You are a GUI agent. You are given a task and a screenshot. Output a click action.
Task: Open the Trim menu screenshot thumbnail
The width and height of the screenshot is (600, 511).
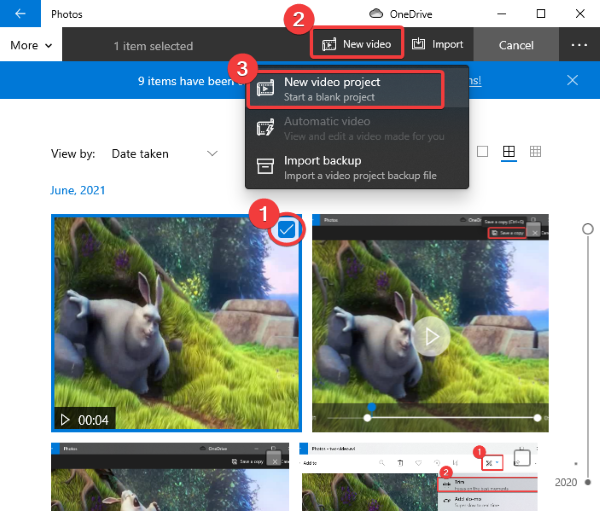418,477
